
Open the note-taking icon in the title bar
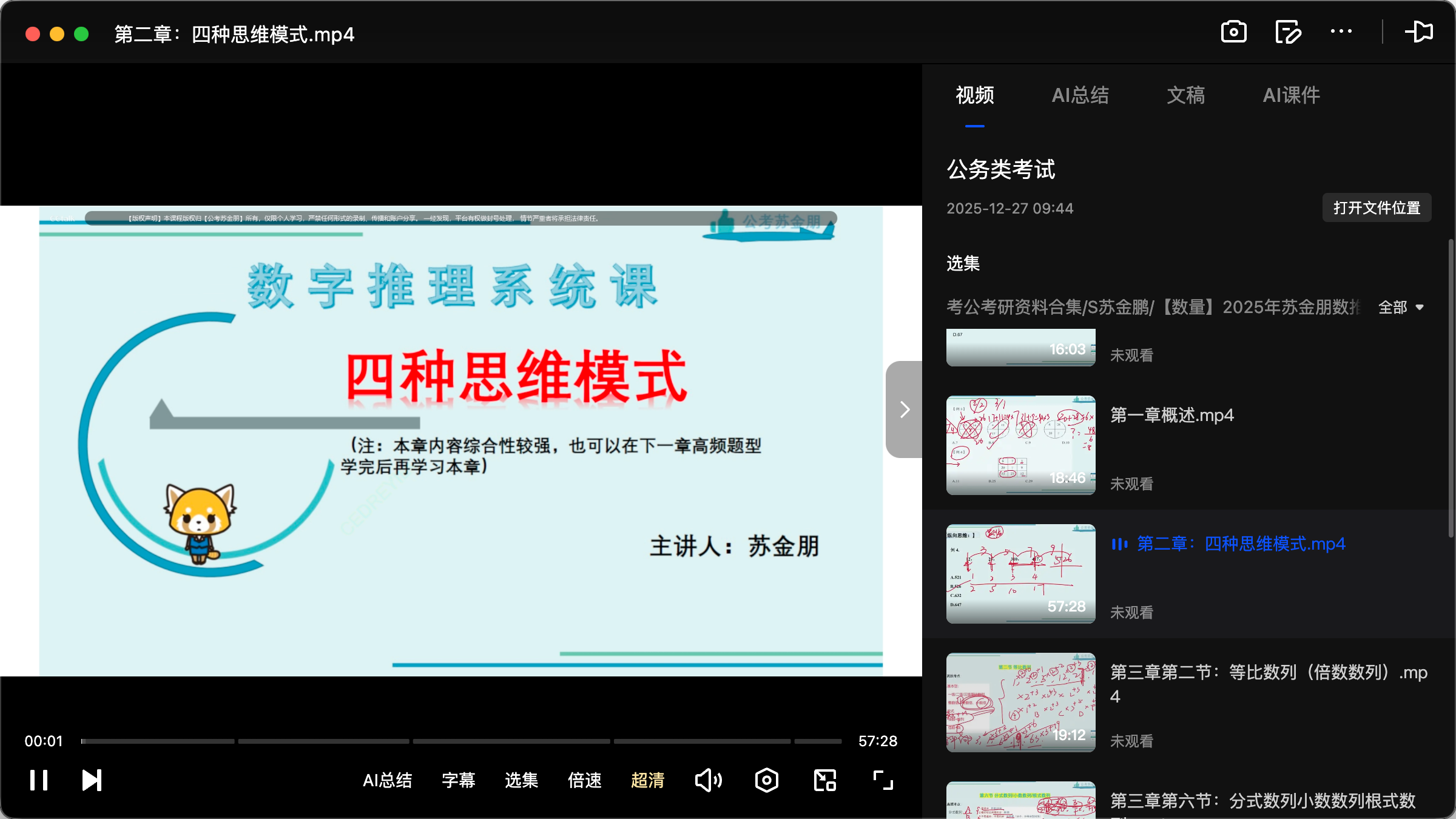click(1287, 32)
